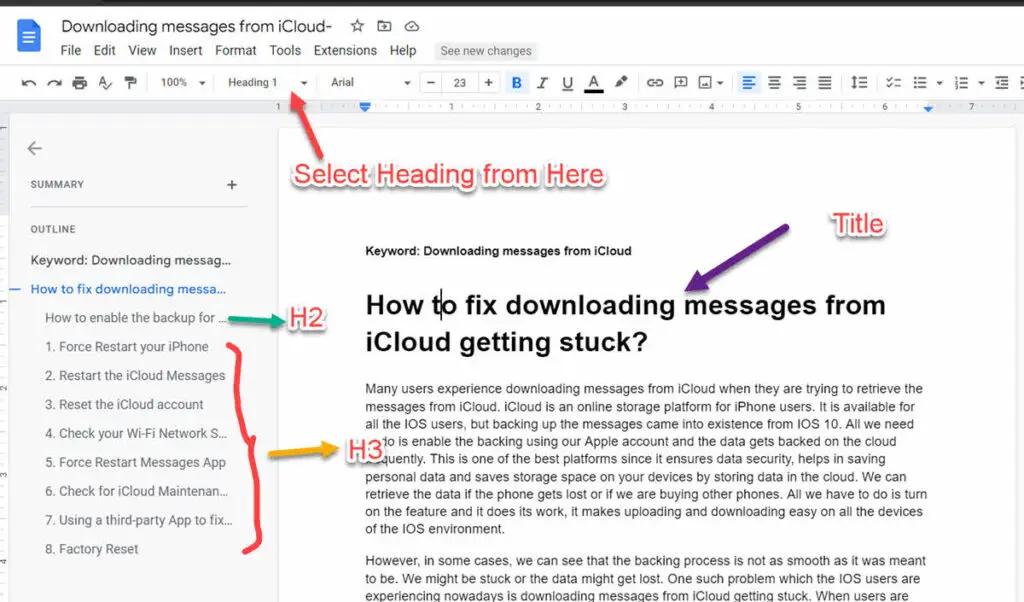The height and width of the screenshot is (602, 1024).
Task: Open line and paragraph spacing
Action: click(x=859, y=83)
